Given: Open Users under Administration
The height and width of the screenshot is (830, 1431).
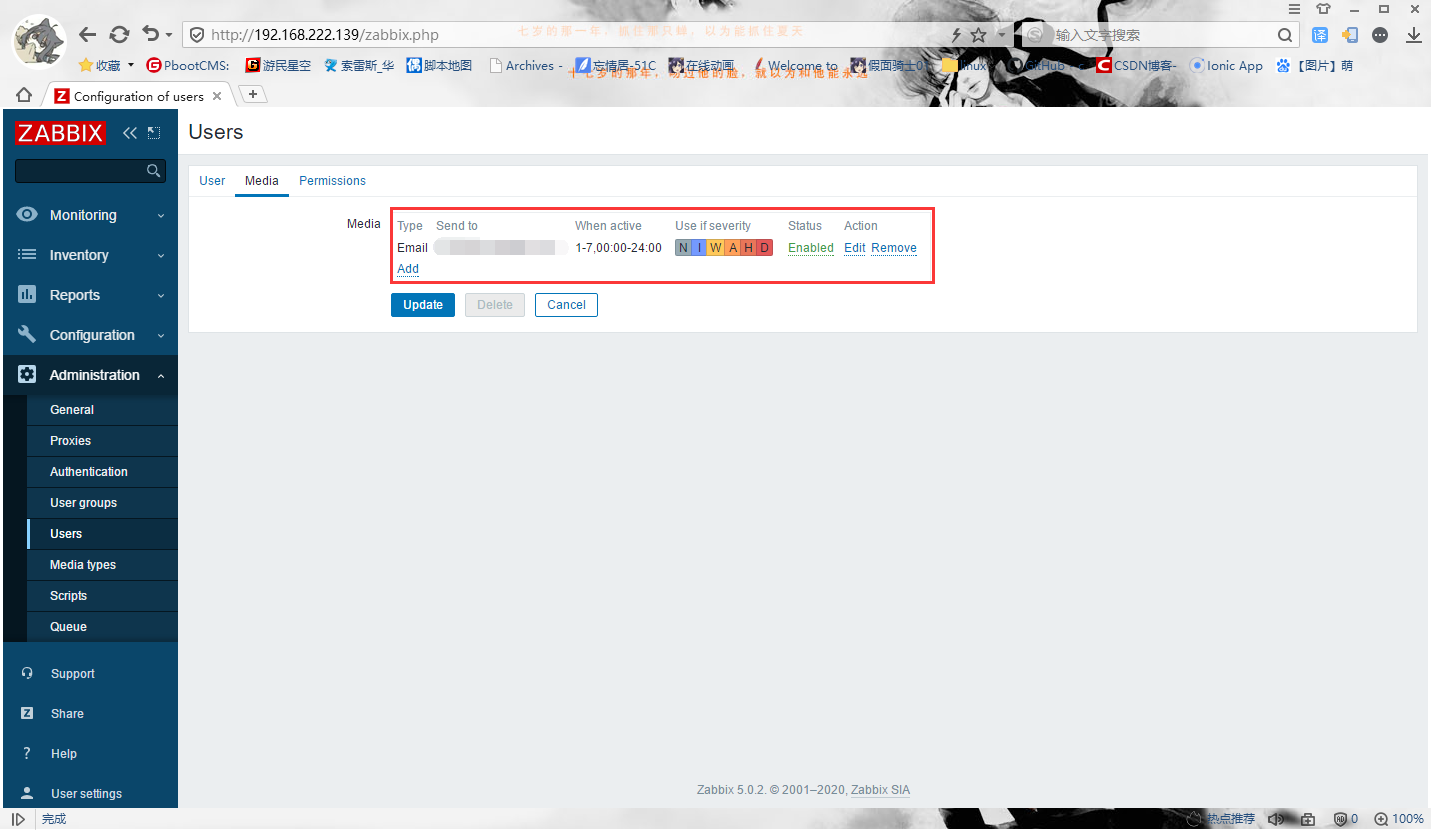Looking at the screenshot, I should (x=102, y=534).
